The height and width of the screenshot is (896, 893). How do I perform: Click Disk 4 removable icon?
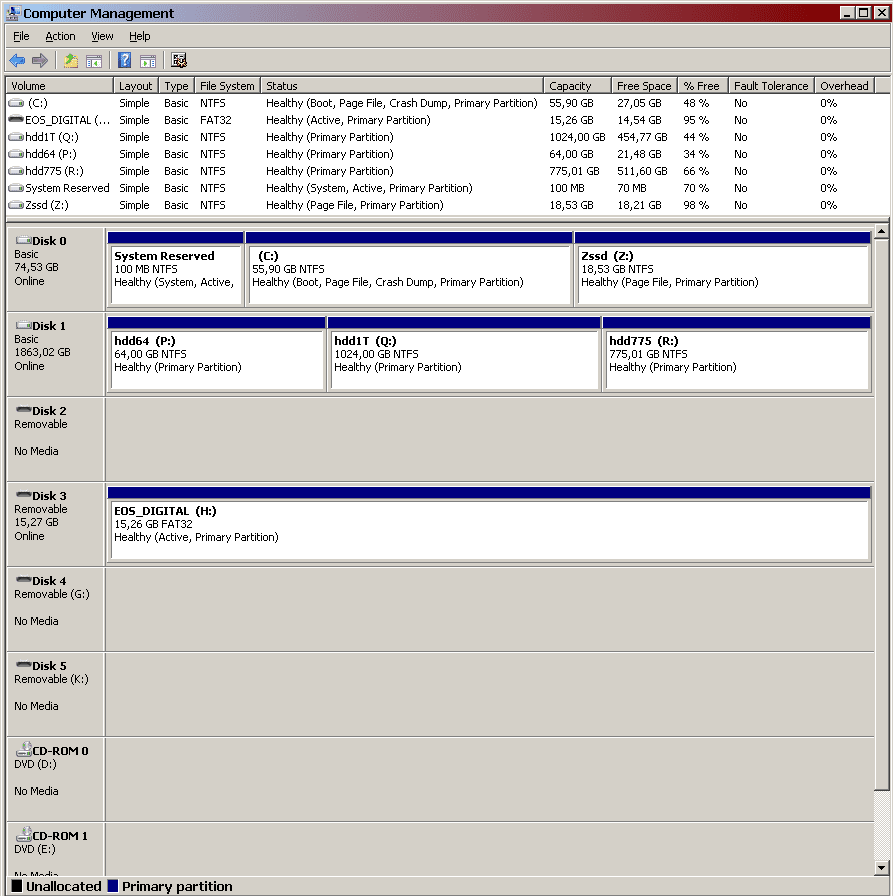pyautogui.click(x=23, y=580)
